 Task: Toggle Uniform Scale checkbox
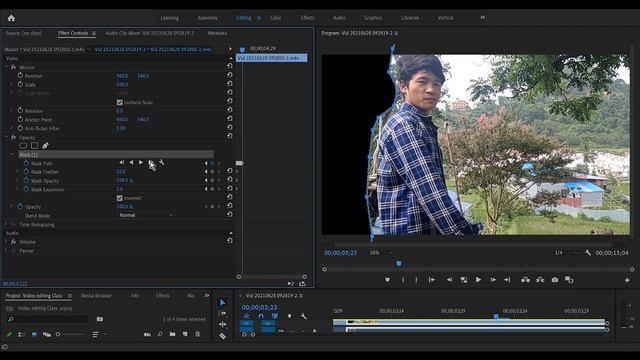120,102
